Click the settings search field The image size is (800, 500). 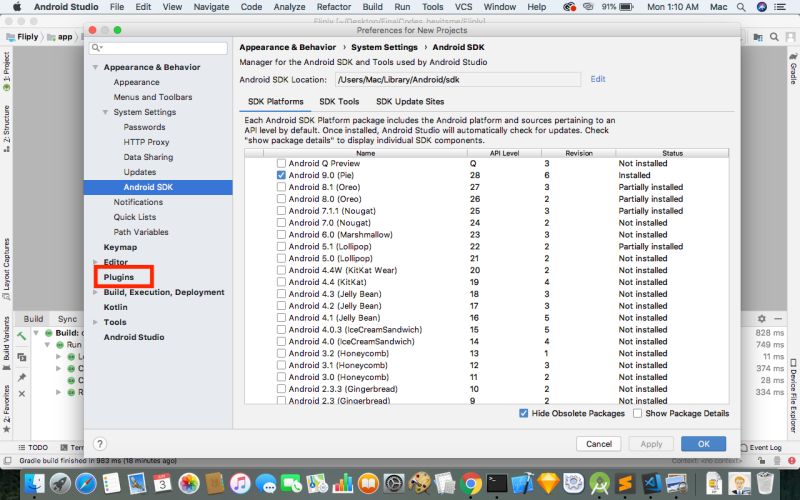(x=158, y=48)
